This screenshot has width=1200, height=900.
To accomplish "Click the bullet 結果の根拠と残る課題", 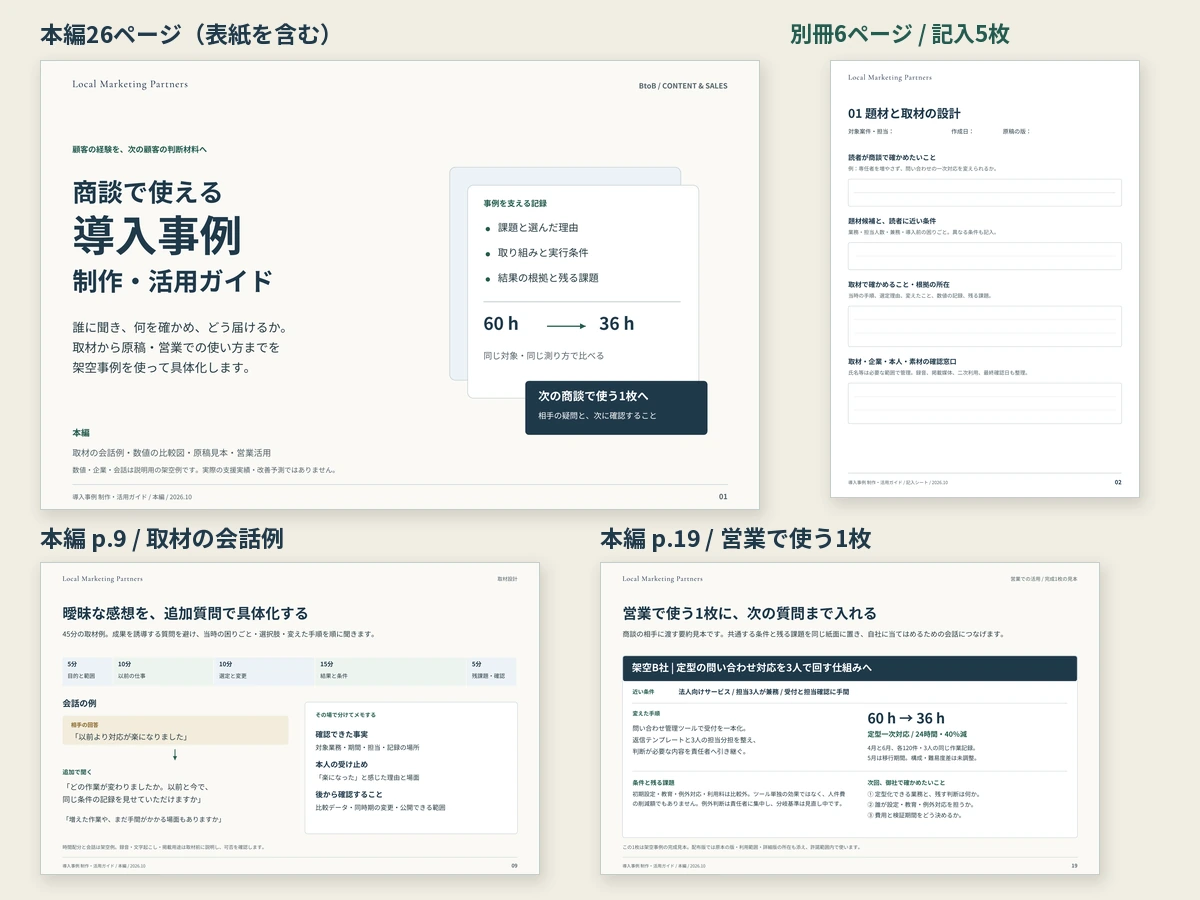I will (x=548, y=278).
